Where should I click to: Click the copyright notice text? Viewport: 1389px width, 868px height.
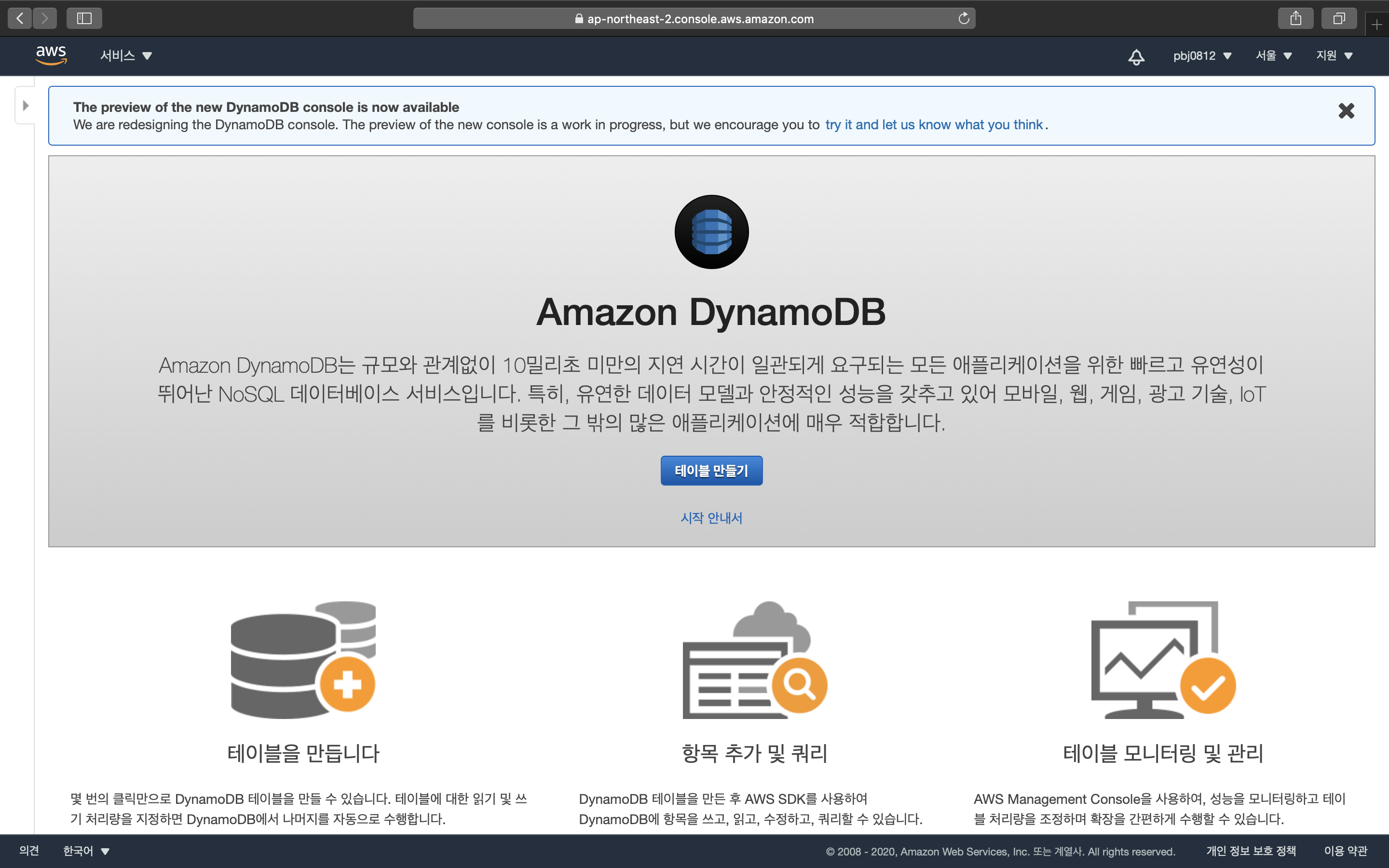click(x=1000, y=851)
